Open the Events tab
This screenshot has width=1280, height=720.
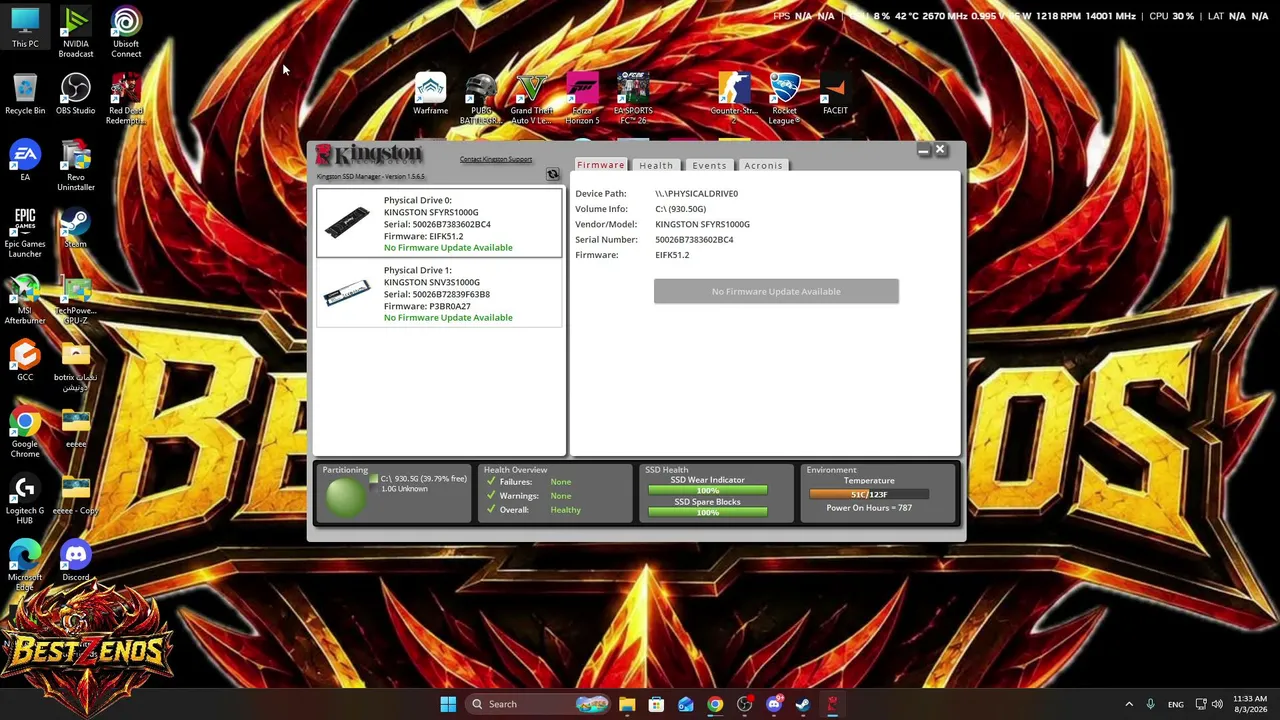click(x=709, y=165)
